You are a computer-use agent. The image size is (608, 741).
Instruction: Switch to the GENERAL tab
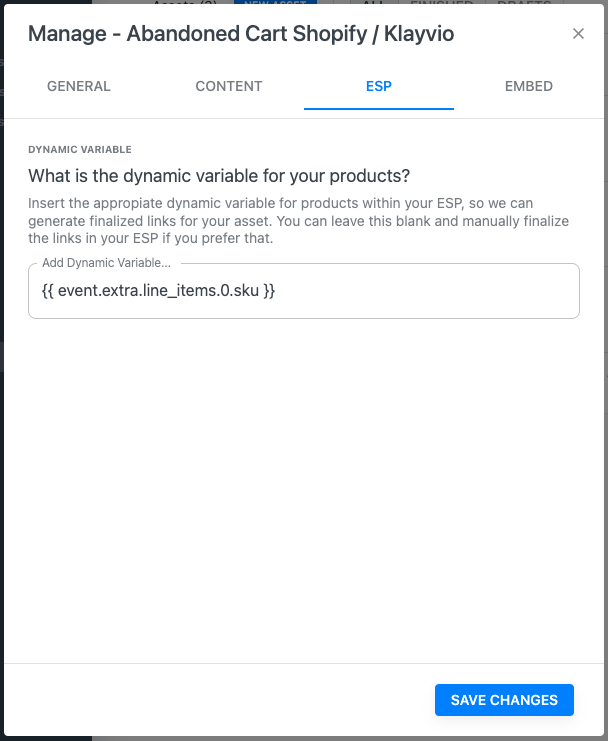tap(79, 86)
